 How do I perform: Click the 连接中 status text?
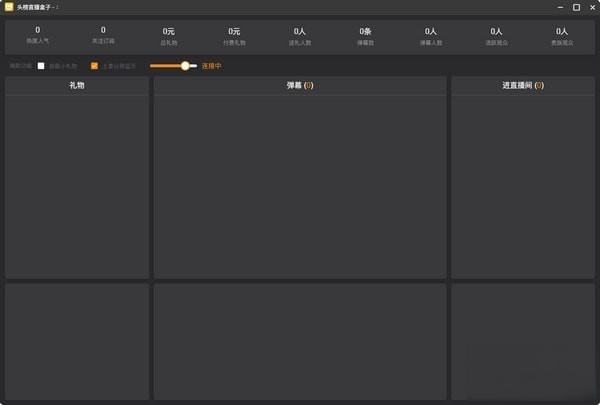(211, 66)
